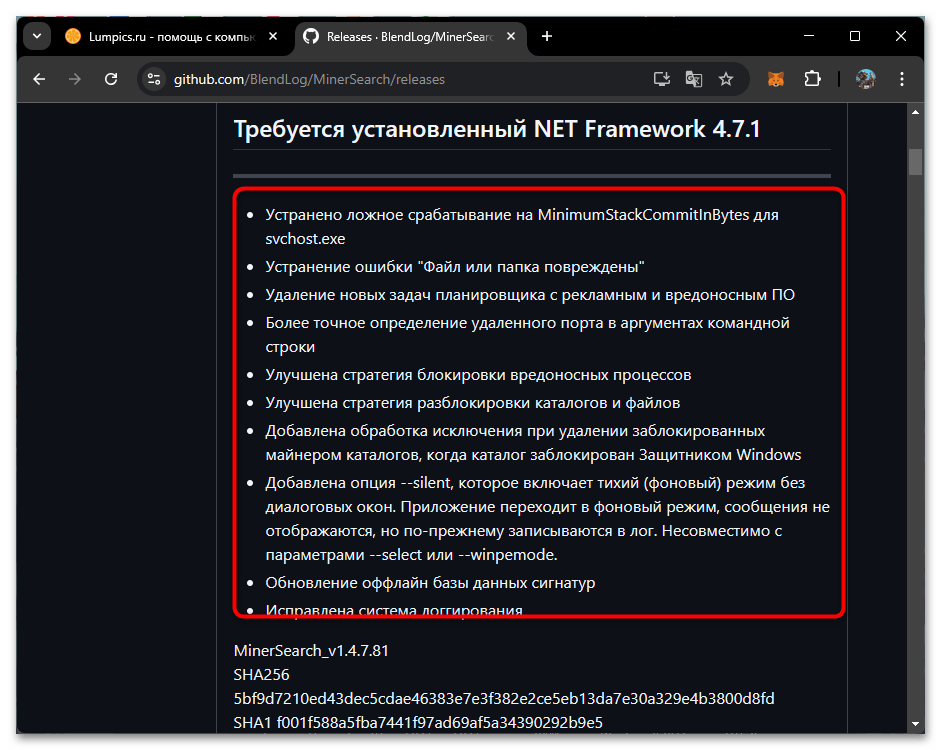The width and height of the screenshot is (941, 750).
Task: Click the svchost.exe text line
Action: pos(305,239)
